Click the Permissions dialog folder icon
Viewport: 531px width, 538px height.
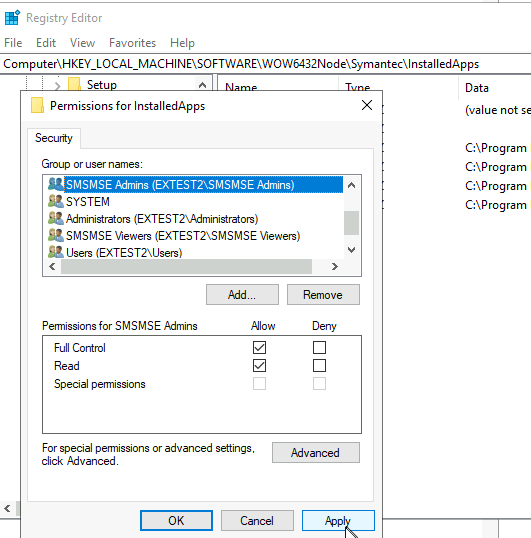pos(37,105)
